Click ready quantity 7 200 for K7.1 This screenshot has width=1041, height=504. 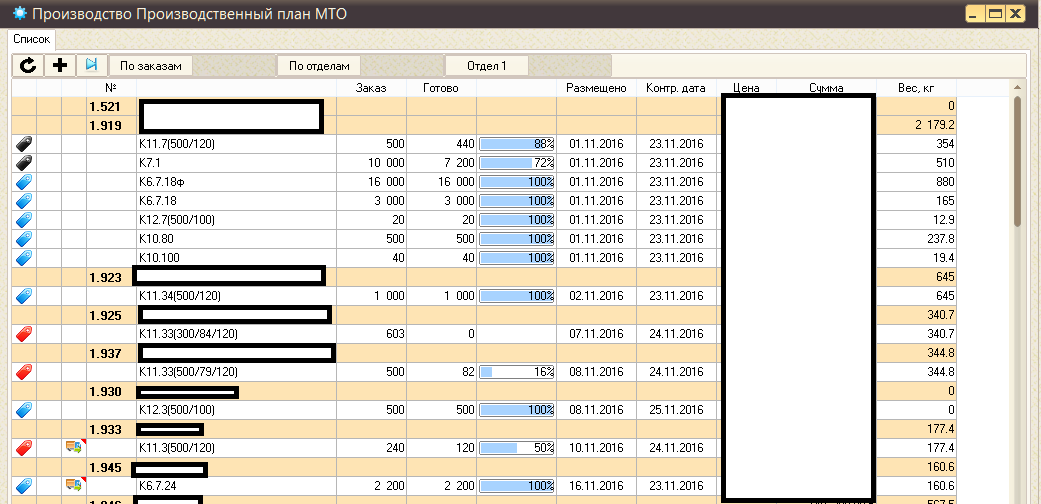tap(458, 163)
